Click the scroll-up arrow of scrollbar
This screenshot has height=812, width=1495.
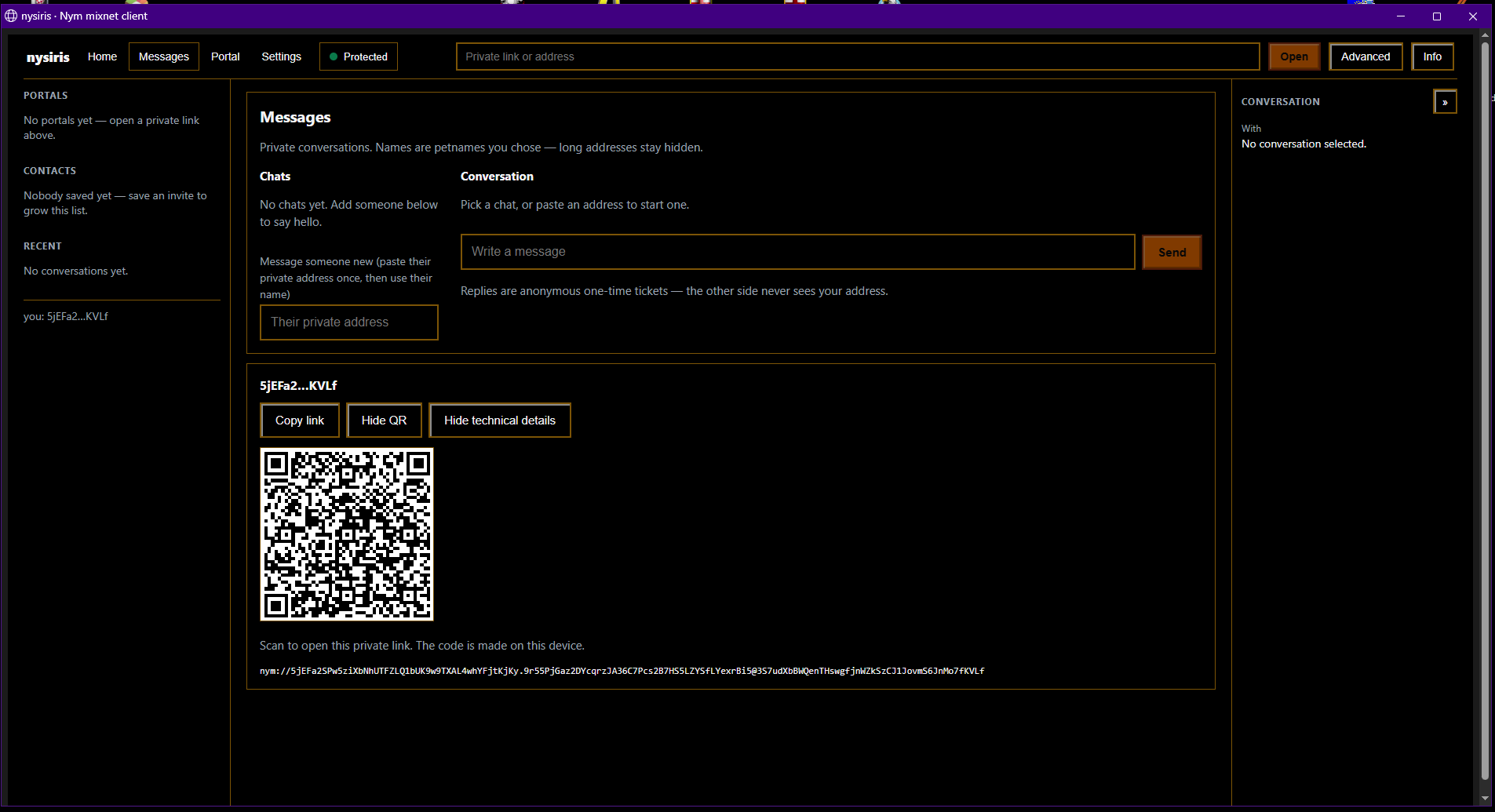(1485, 35)
